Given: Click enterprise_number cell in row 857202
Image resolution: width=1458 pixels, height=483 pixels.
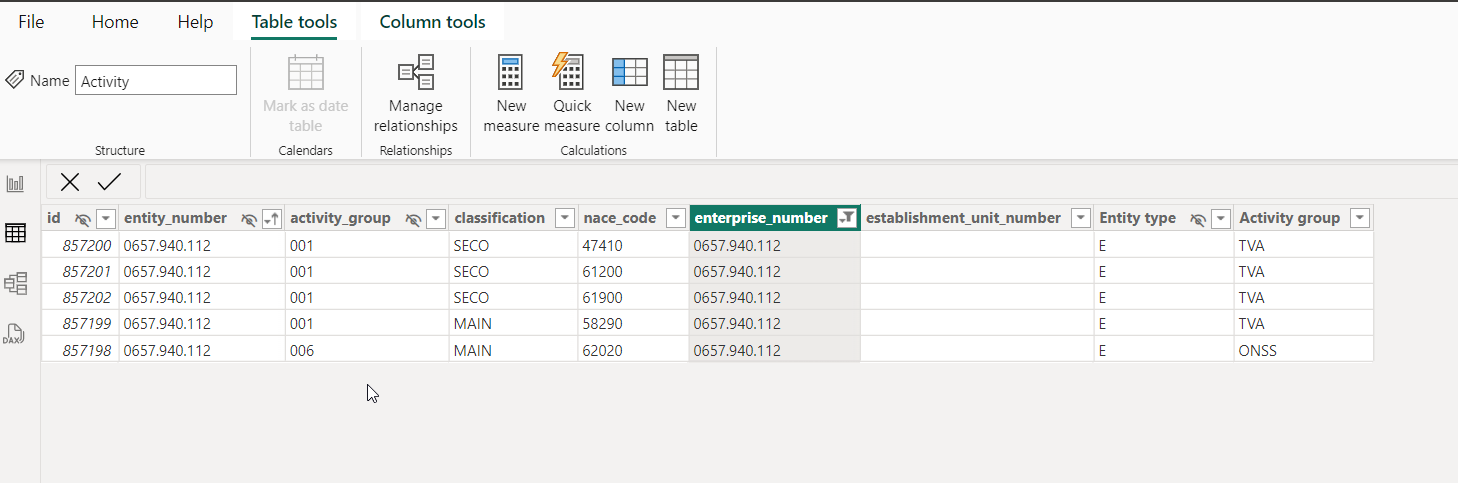Looking at the screenshot, I should 775,297.
